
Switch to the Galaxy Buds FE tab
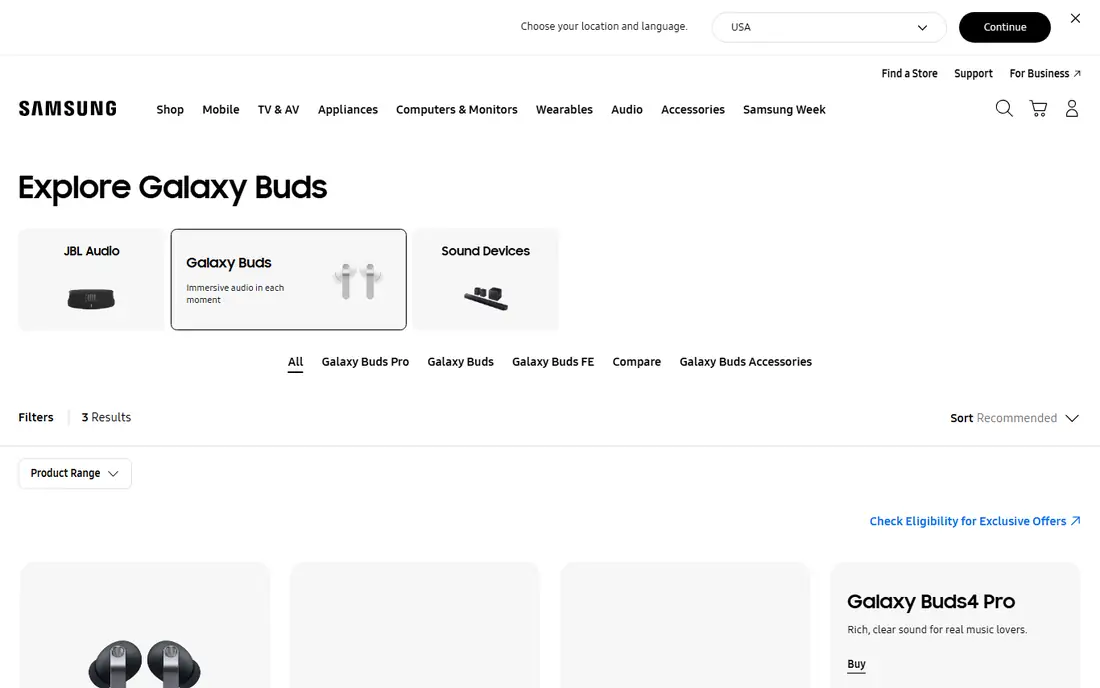[553, 362]
